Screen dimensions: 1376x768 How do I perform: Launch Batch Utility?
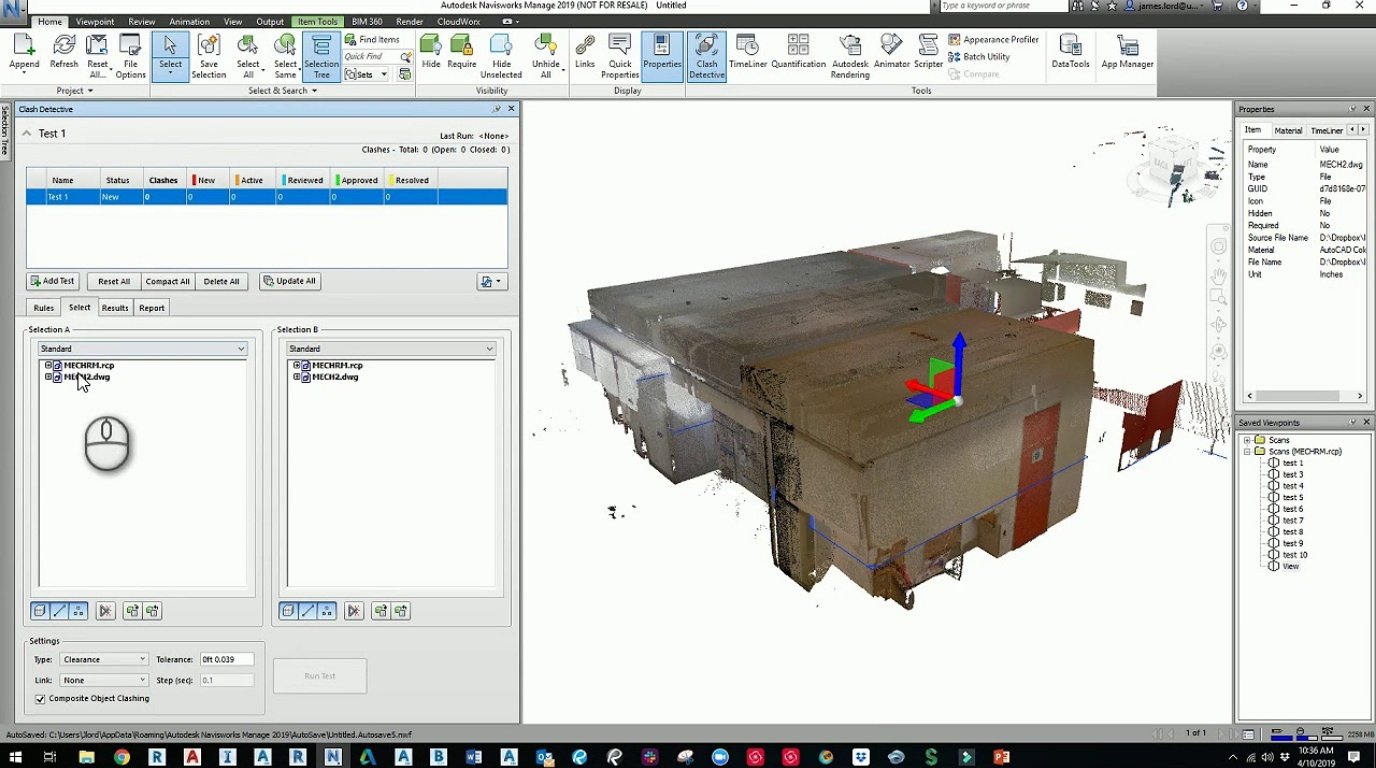pyautogui.click(x=979, y=57)
